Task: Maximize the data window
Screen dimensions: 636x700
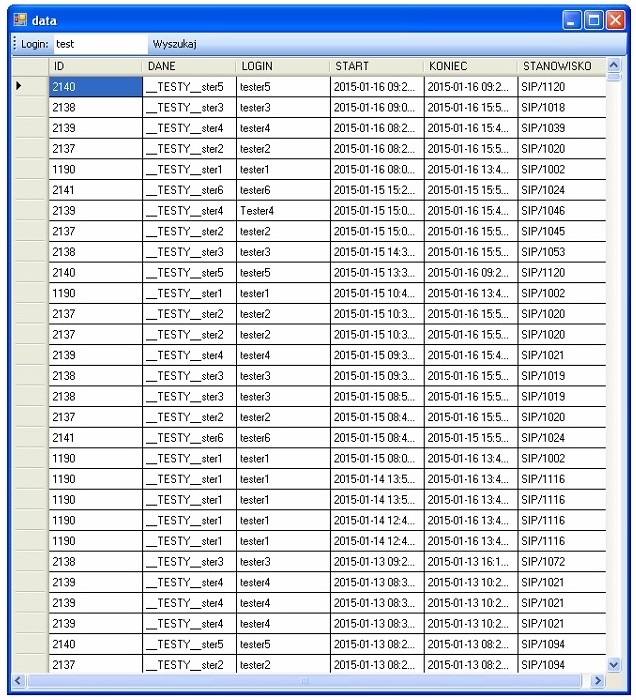Action: click(x=594, y=20)
